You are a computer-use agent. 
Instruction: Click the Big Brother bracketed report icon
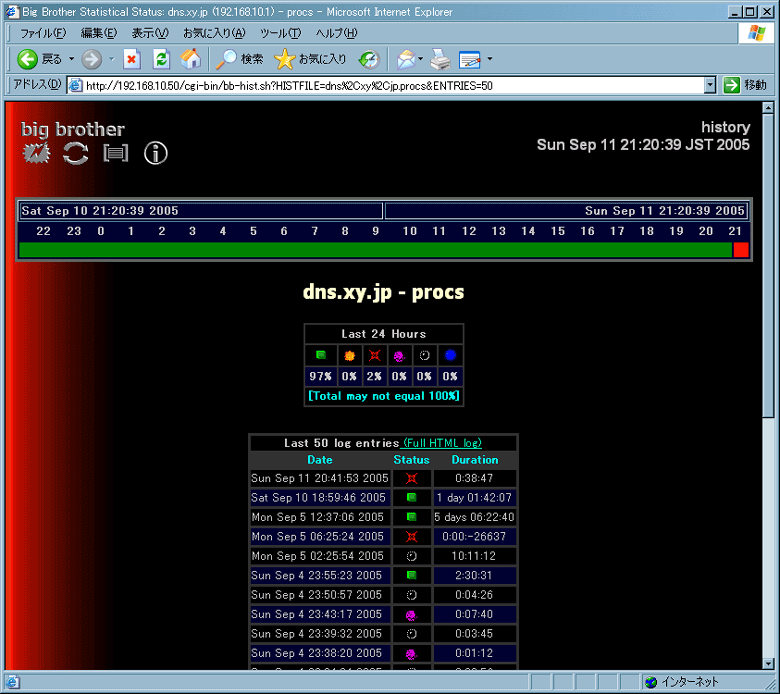coord(115,153)
